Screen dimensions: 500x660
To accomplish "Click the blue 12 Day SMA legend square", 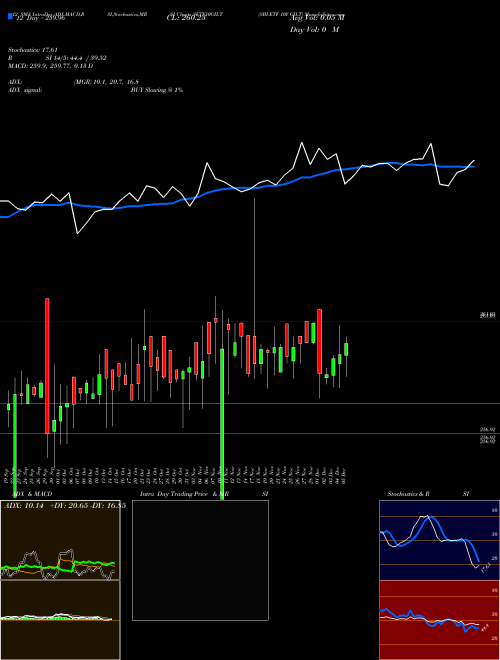I will coord(10,16).
